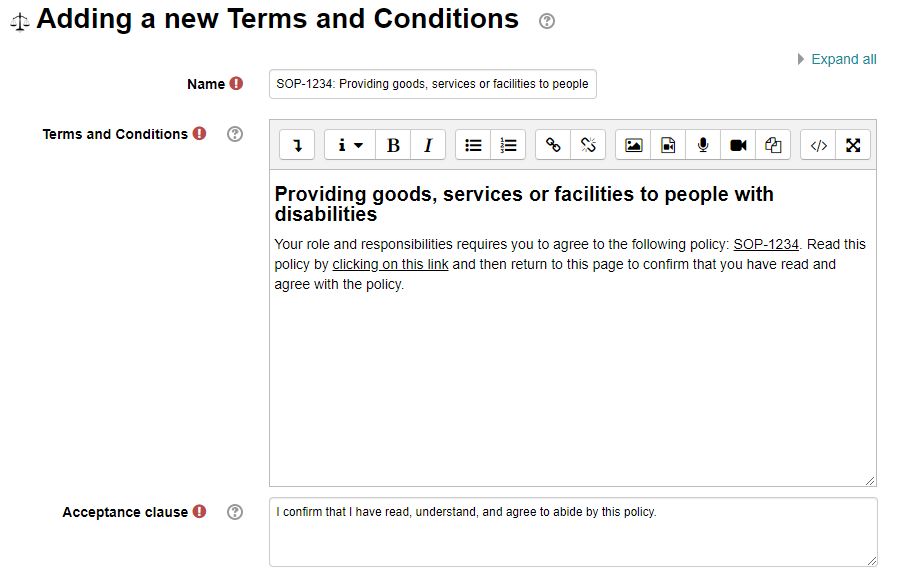Switch the editor to HTML code view
Screen dimensions: 900x576
[818, 145]
